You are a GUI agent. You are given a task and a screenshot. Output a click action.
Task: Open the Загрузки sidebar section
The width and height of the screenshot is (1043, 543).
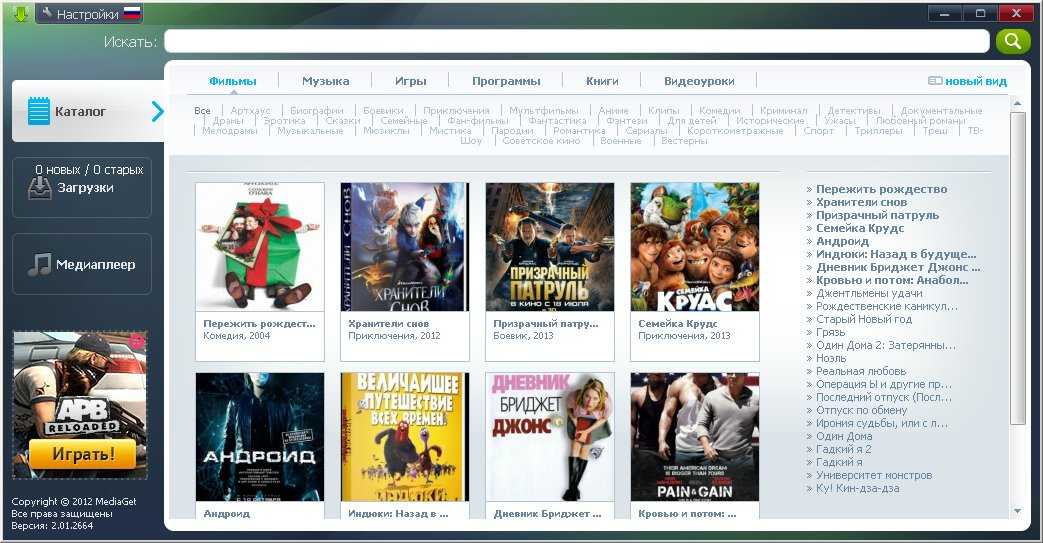pyautogui.click(x=82, y=188)
